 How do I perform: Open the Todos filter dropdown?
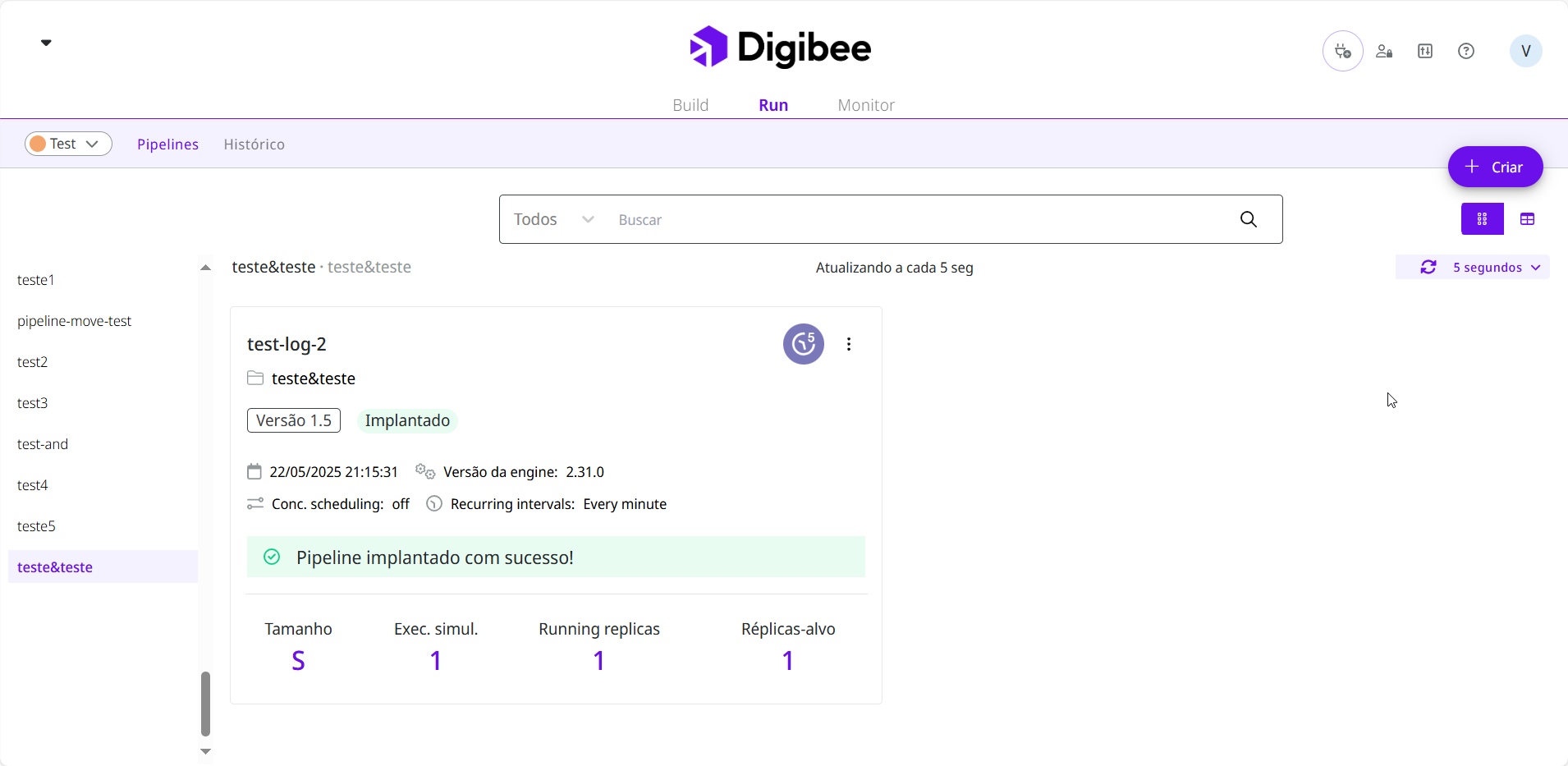[x=554, y=219]
